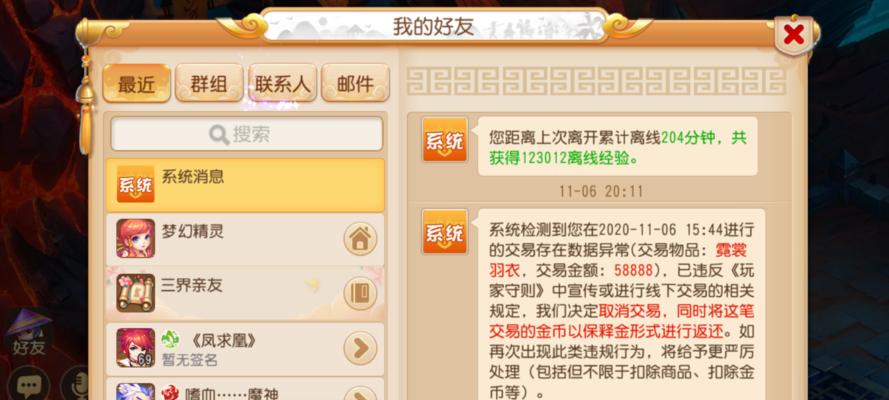This screenshot has width=889, height=400.
Task: Open the book icon beside 三界亲友
Action: coord(360,293)
